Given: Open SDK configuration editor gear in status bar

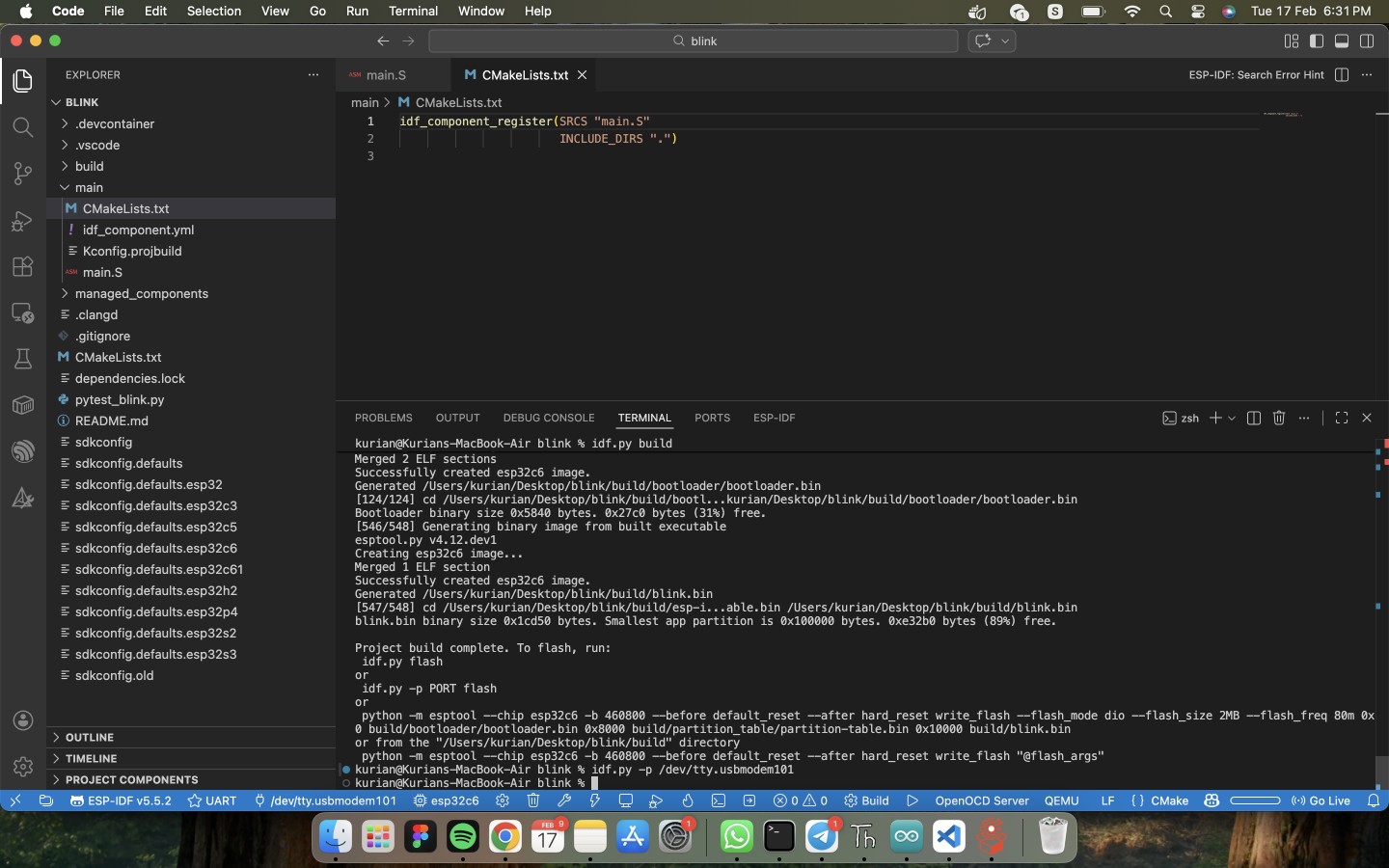Looking at the screenshot, I should (503, 800).
